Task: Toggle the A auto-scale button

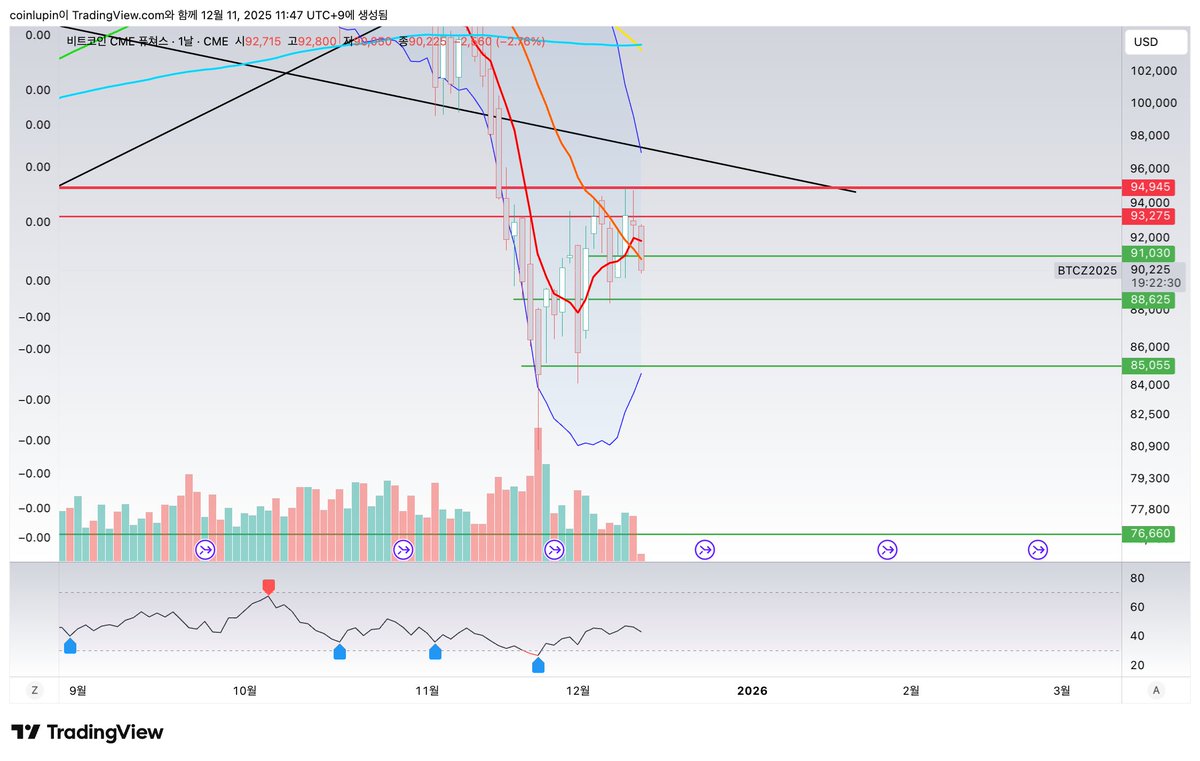Action: point(1156,690)
